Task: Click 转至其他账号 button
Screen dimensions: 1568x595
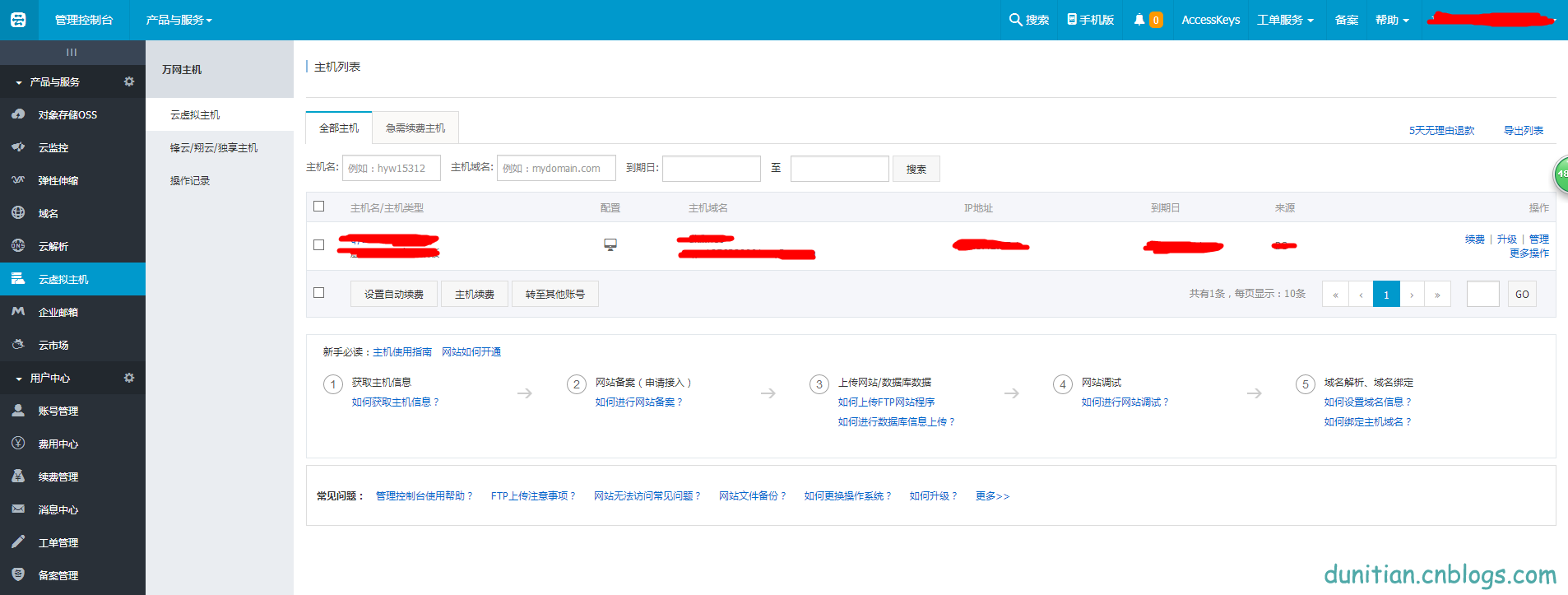Action: (x=555, y=294)
